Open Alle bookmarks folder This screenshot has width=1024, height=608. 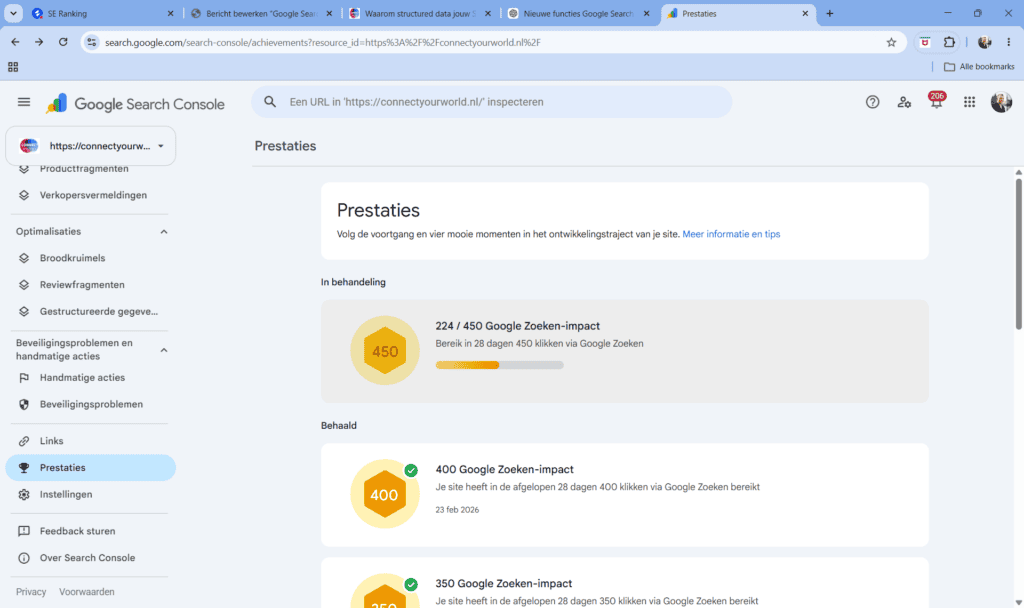point(979,67)
